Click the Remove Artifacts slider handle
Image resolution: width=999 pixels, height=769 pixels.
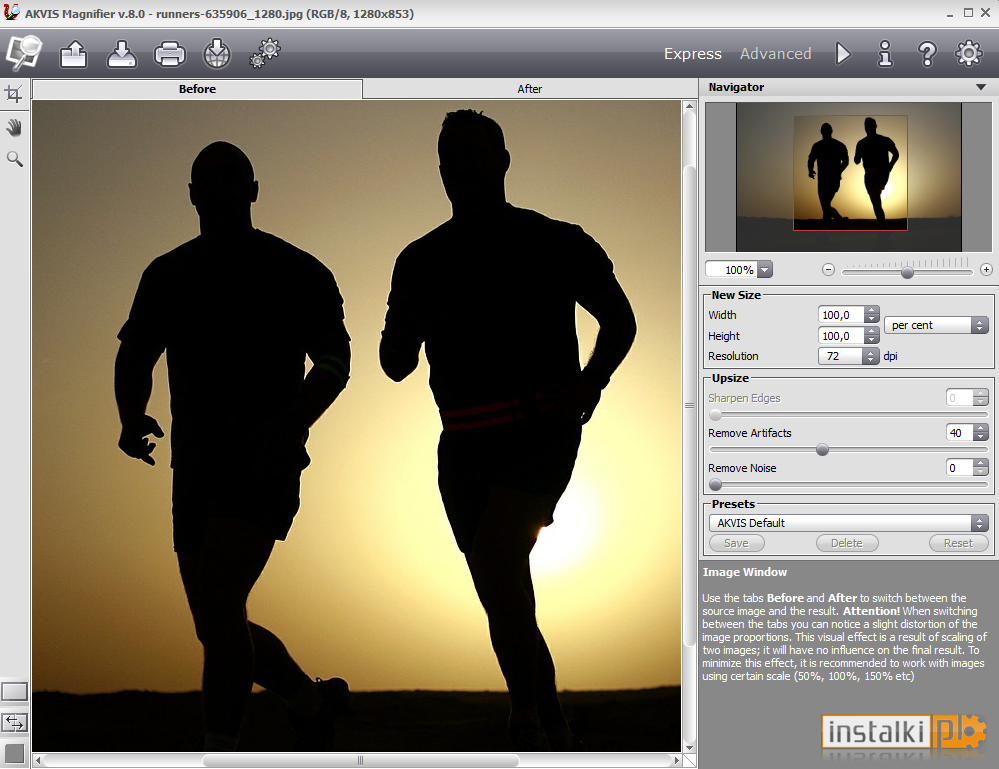pos(823,450)
